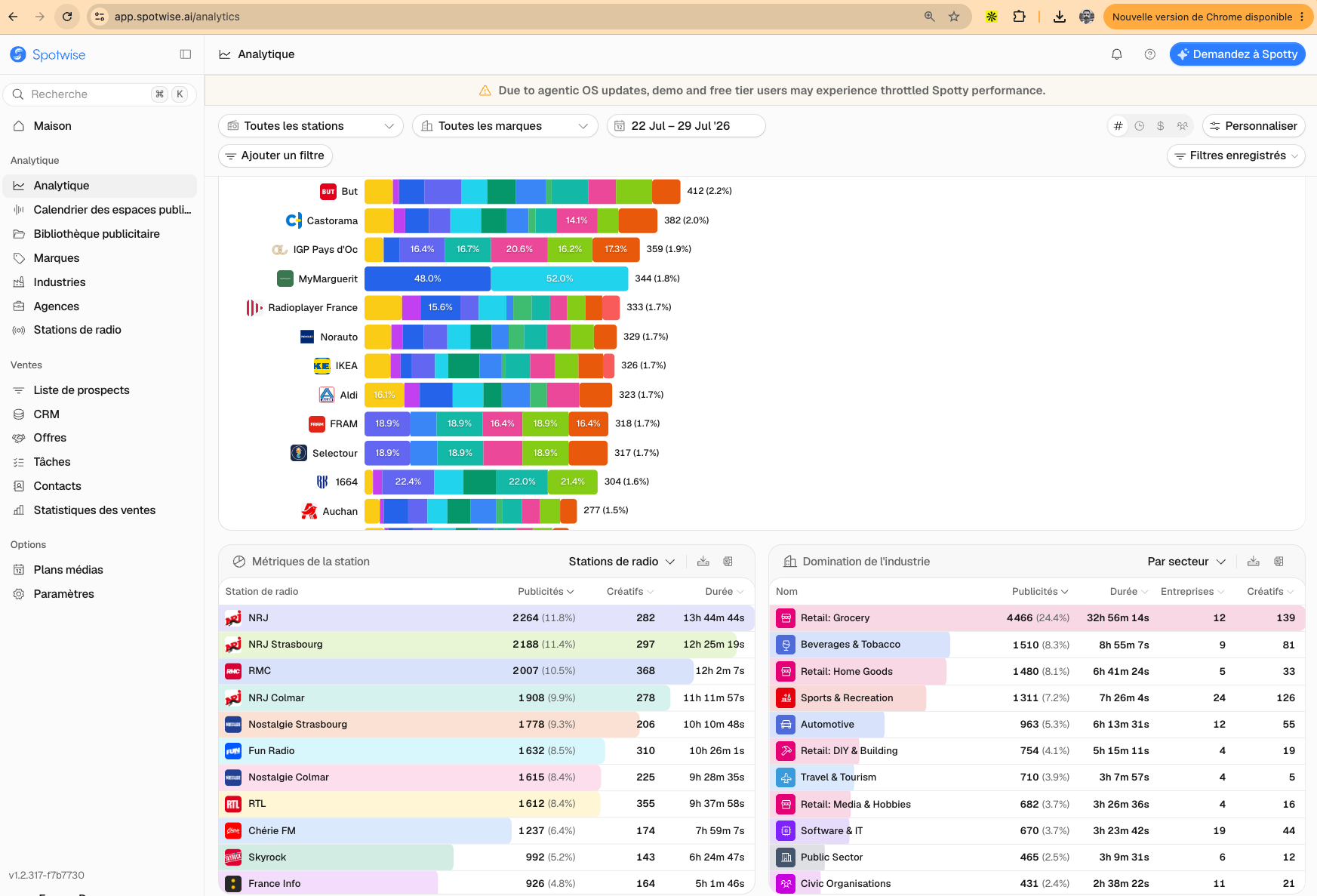
Task: Download the Domination de l'industrie data
Action: (1254, 562)
